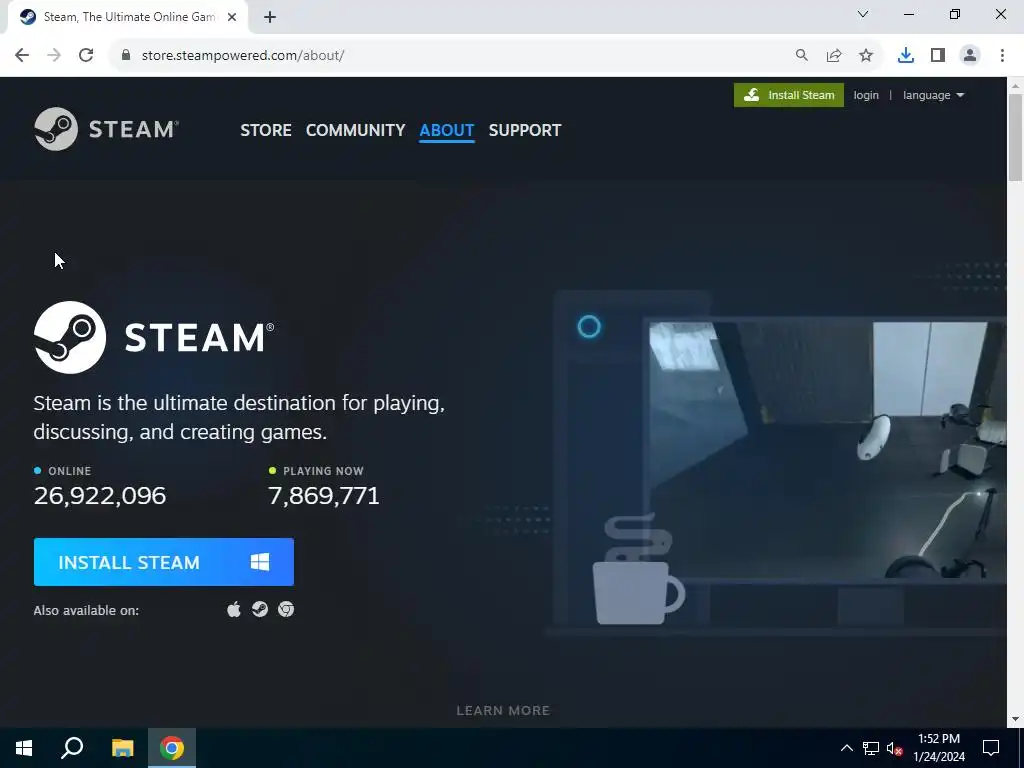Close the Steam browser tab
This screenshot has height=768, width=1024.
(x=232, y=17)
